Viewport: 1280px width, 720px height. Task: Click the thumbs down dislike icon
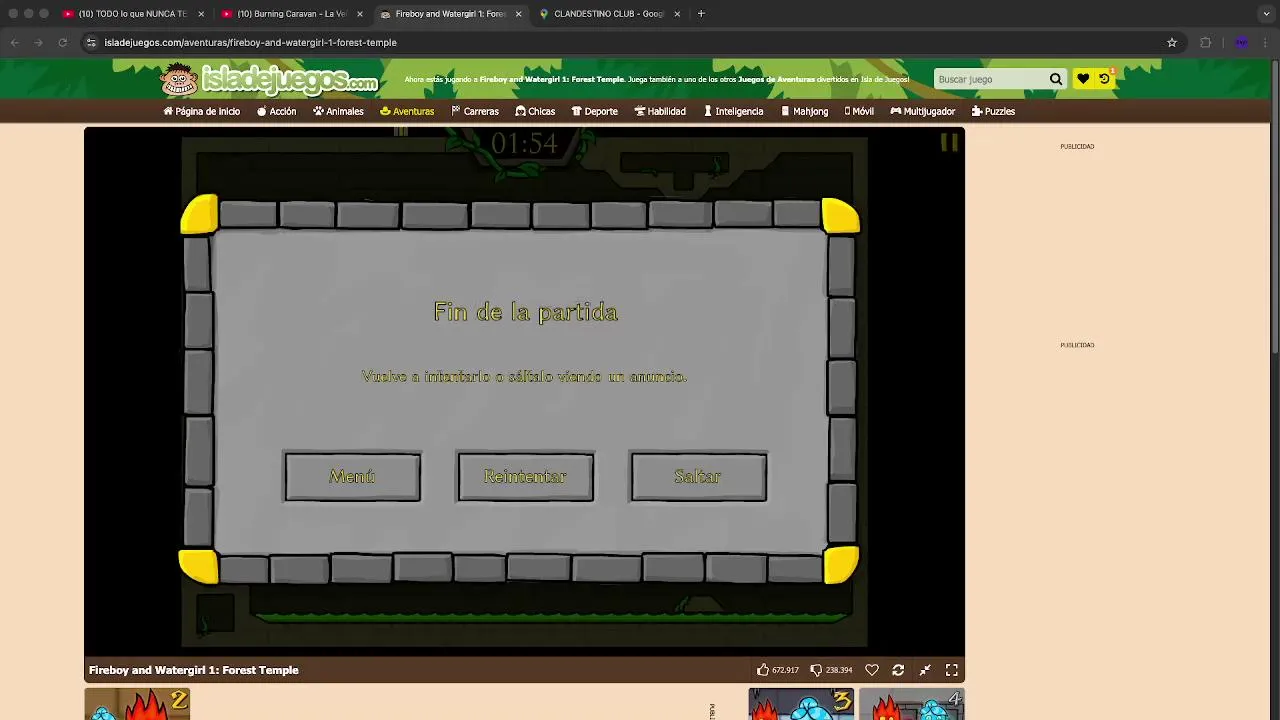coord(816,670)
